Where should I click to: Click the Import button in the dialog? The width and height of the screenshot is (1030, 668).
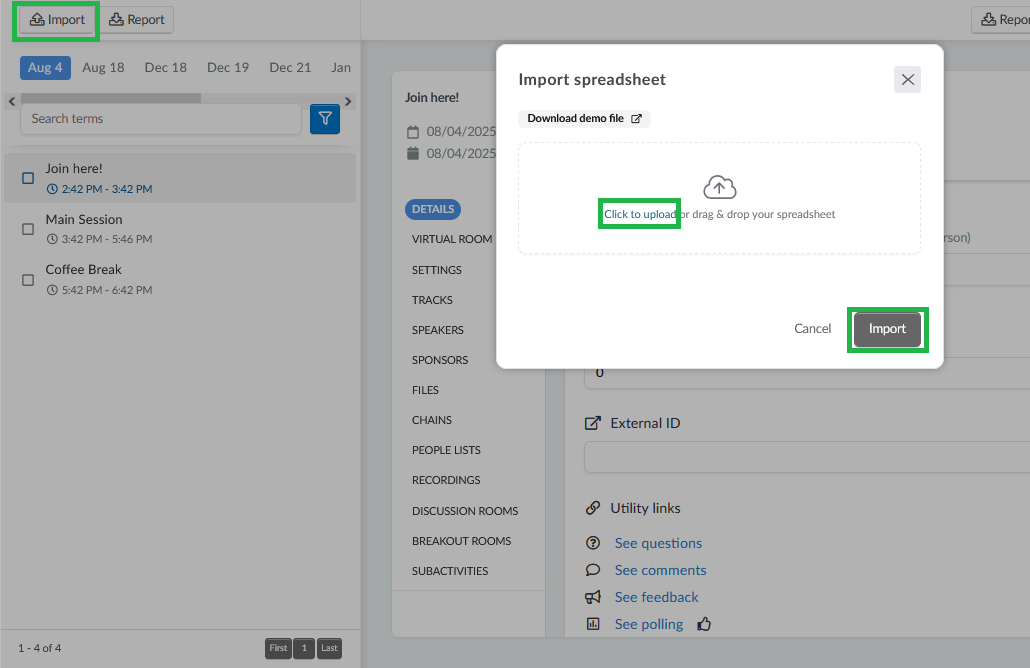887,329
